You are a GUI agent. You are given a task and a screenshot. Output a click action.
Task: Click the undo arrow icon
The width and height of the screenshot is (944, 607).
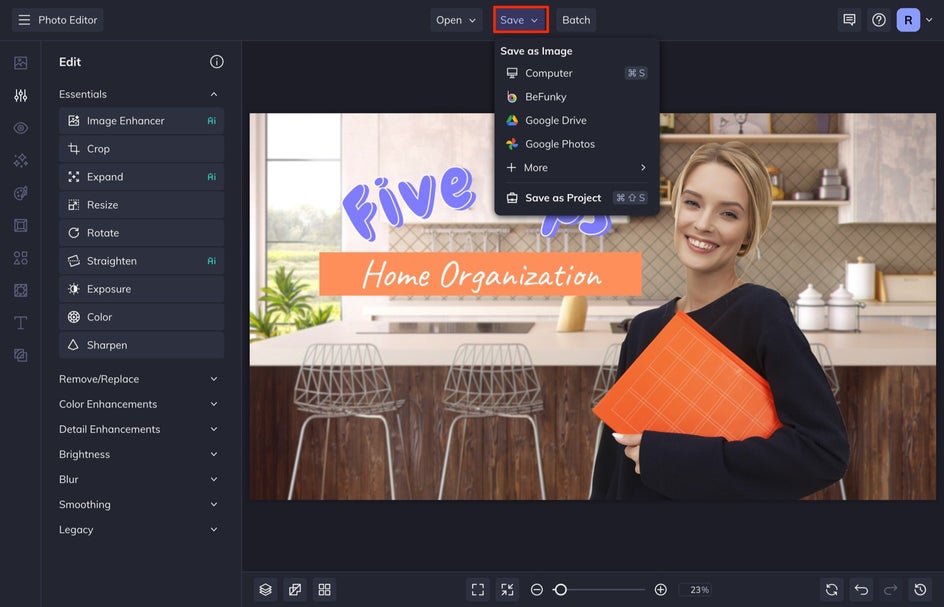[861, 590]
